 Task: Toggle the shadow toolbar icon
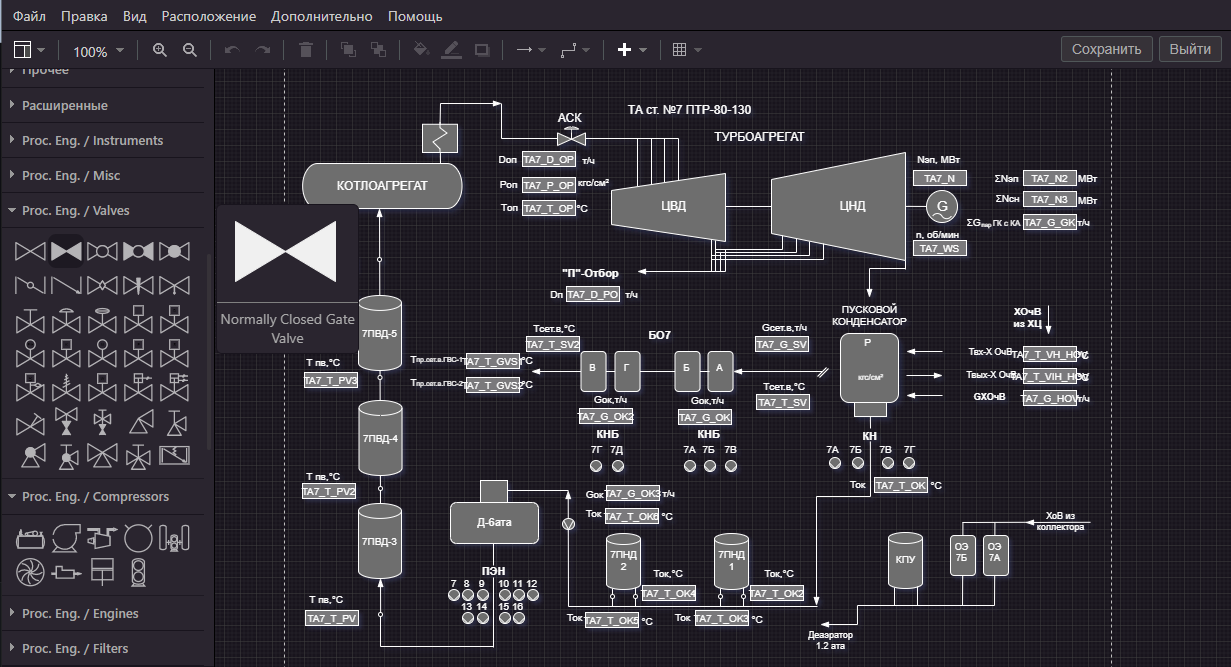click(482, 50)
